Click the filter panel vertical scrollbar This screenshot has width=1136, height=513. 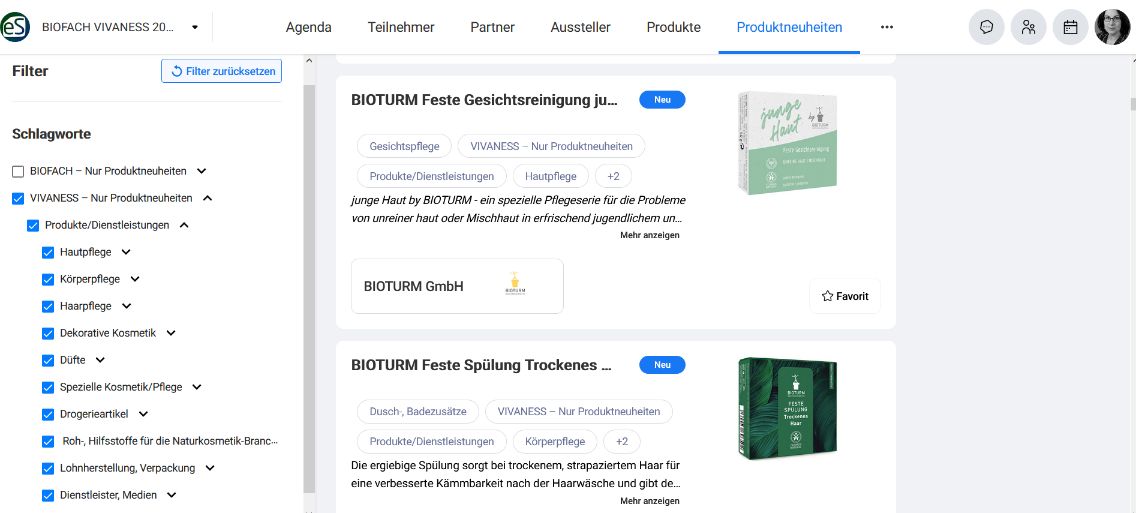tap(309, 288)
